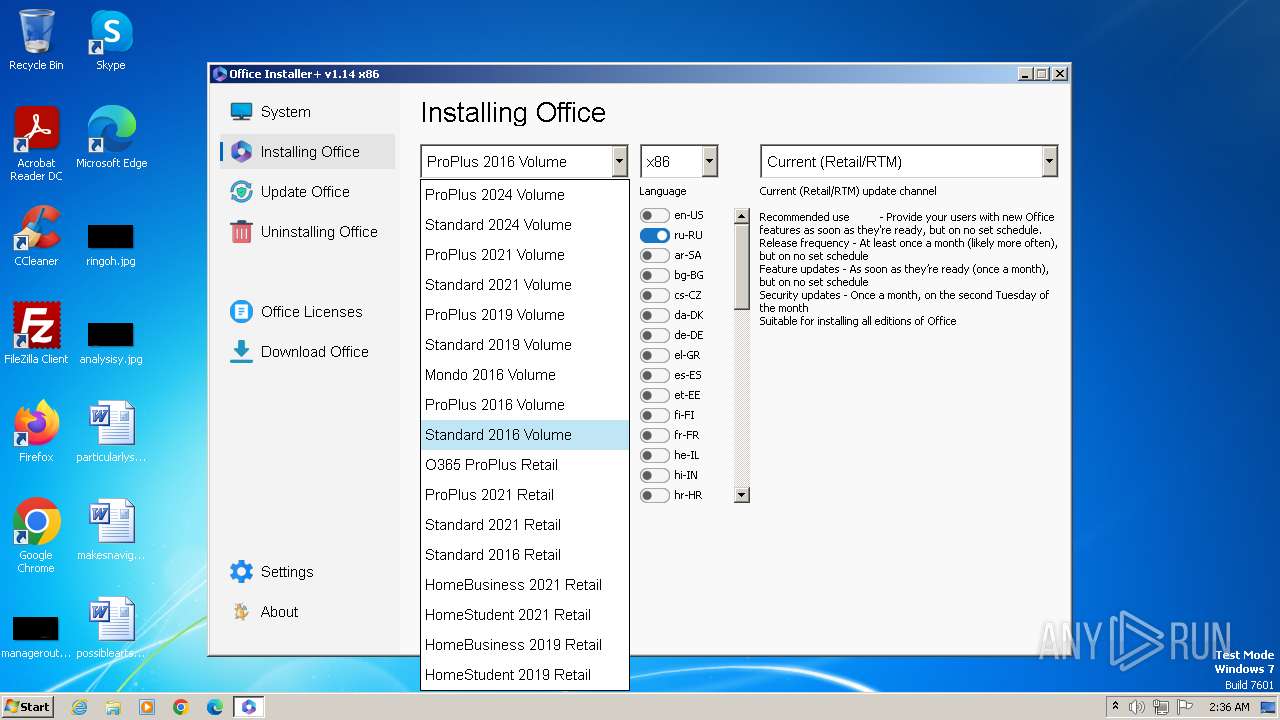Click the language list scrollbar thumb
Screen dimensions: 1280x720
point(741,266)
